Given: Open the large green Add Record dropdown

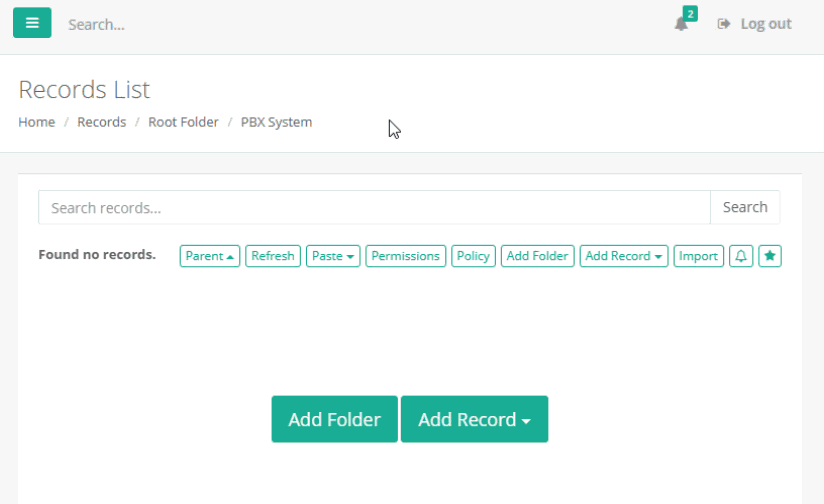Looking at the screenshot, I should tap(474, 419).
